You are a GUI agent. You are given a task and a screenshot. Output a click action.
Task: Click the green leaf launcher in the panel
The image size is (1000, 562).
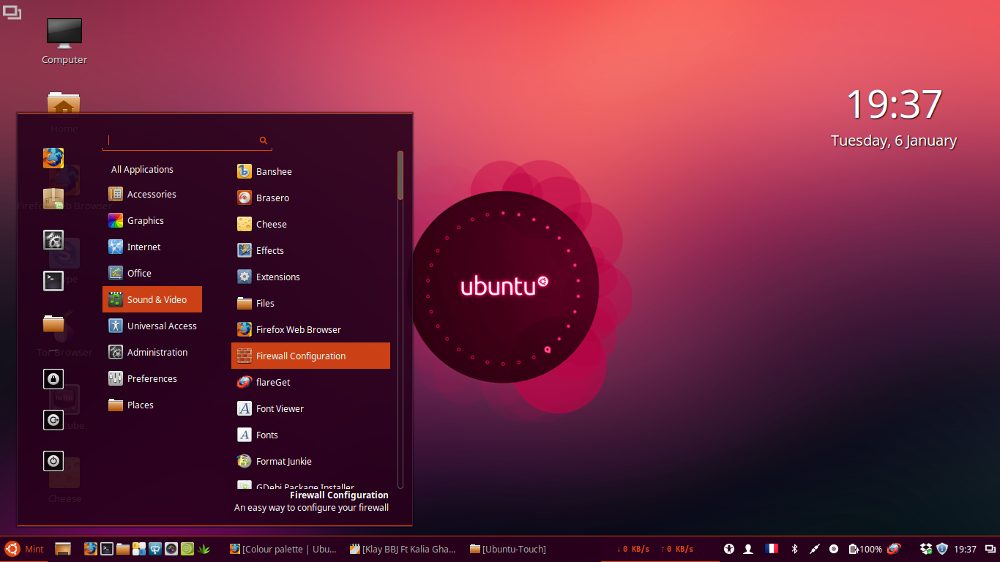click(x=204, y=549)
